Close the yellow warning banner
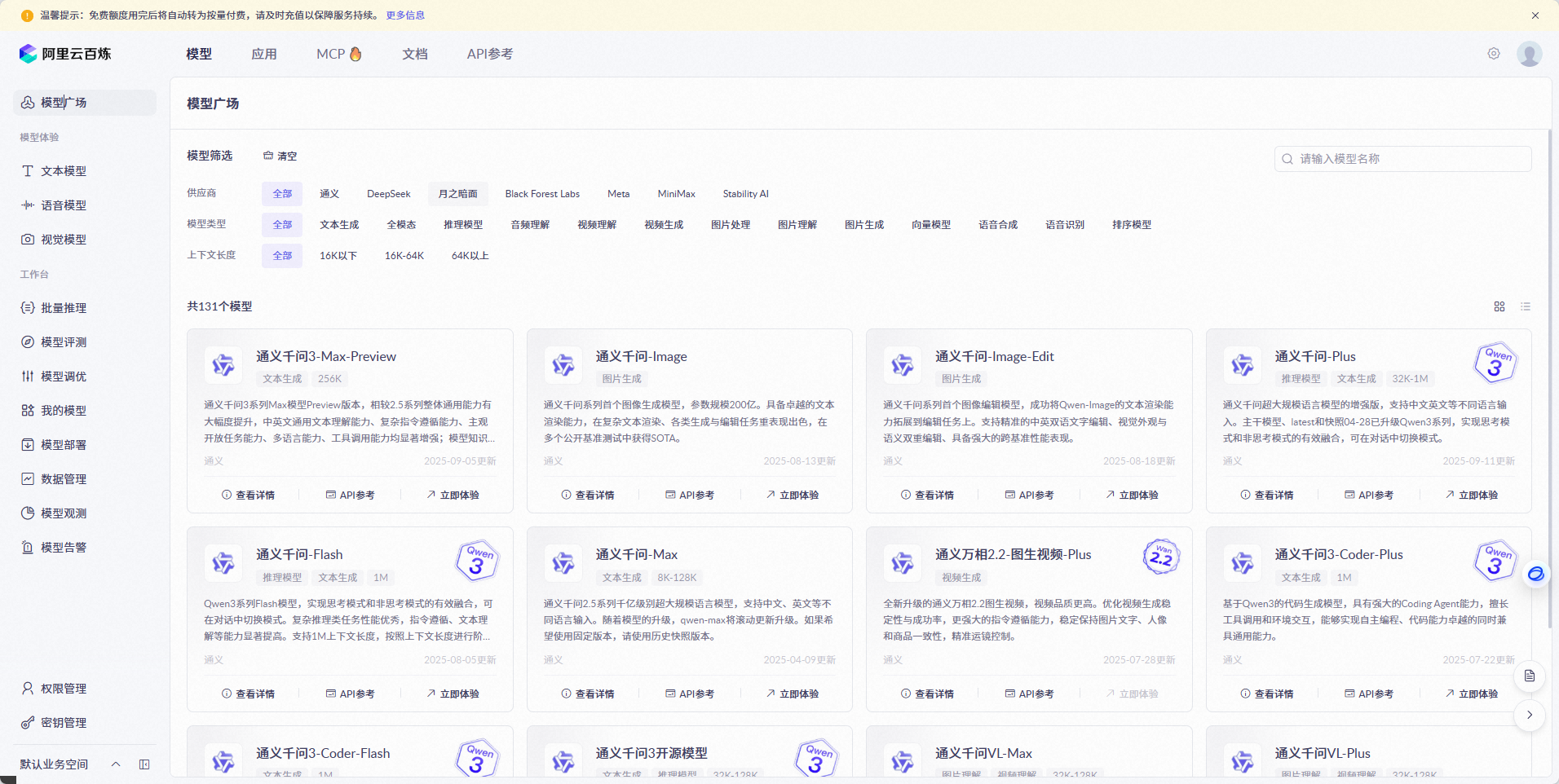Viewport: 1559px width, 784px height. click(1535, 15)
